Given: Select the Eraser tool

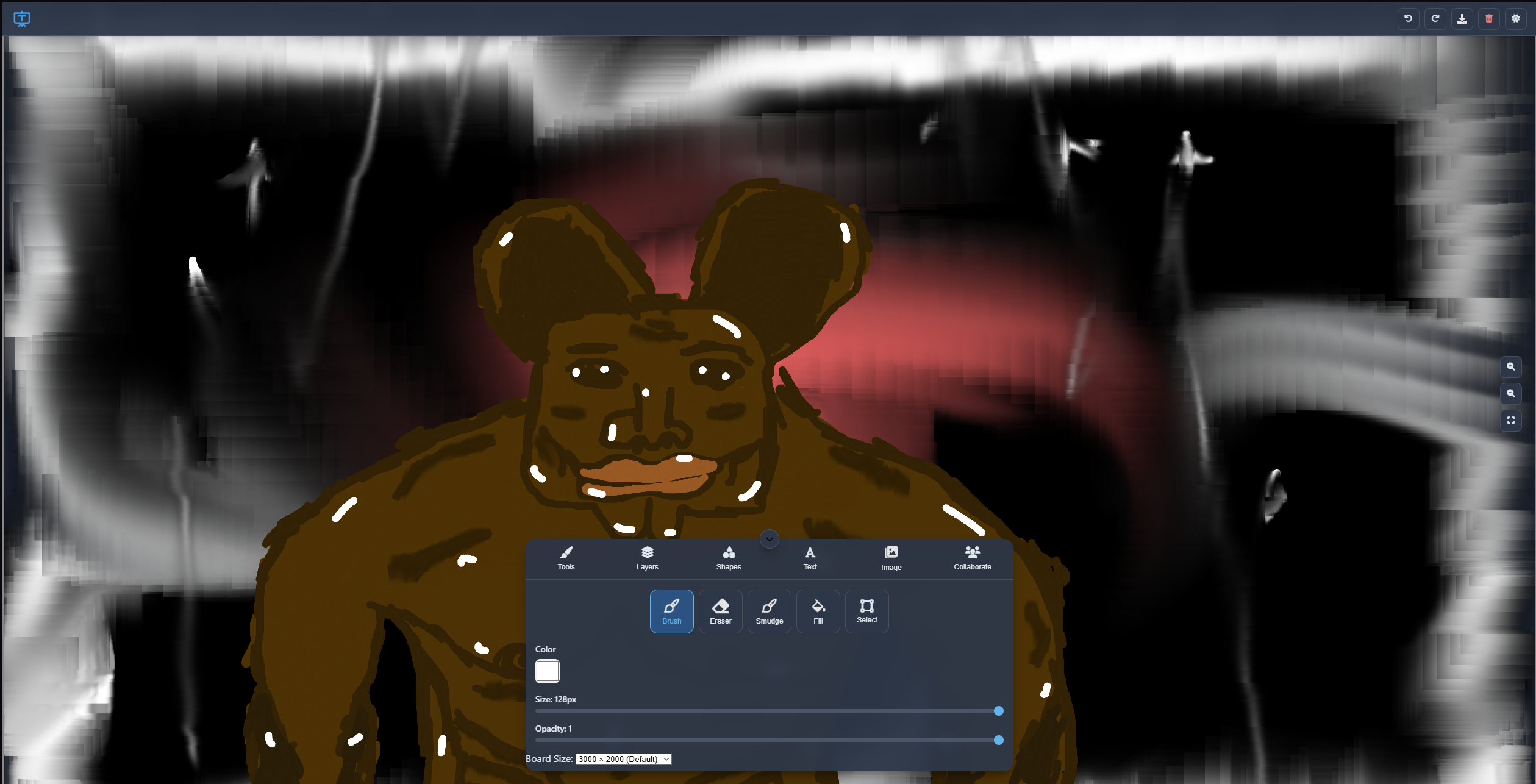Looking at the screenshot, I should [720, 611].
